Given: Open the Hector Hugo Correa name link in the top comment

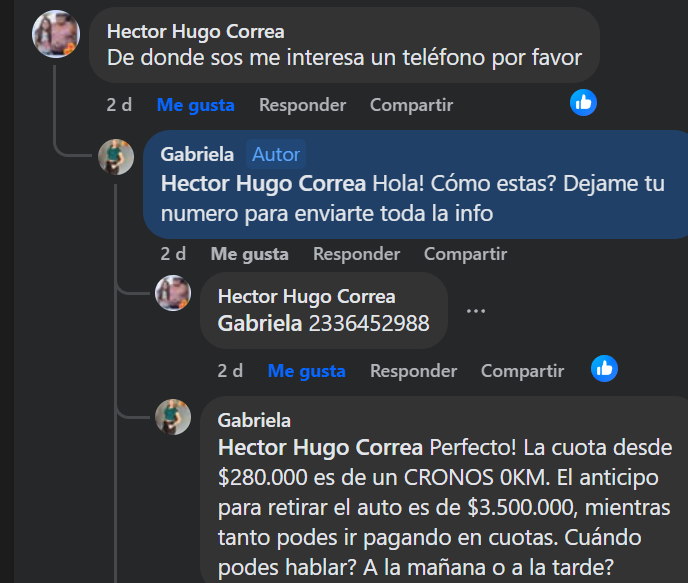Looking at the screenshot, I should click(x=195, y=32).
